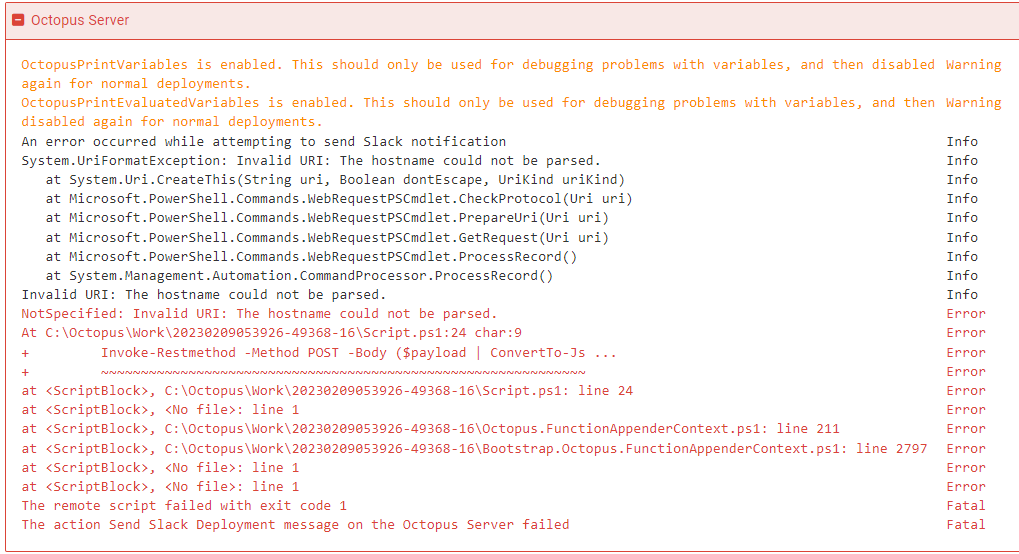The image size is (1019, 554).
Task: Select the OctopusPrintEvaluatedVariables warning line
Action: [x=478, y=112]
